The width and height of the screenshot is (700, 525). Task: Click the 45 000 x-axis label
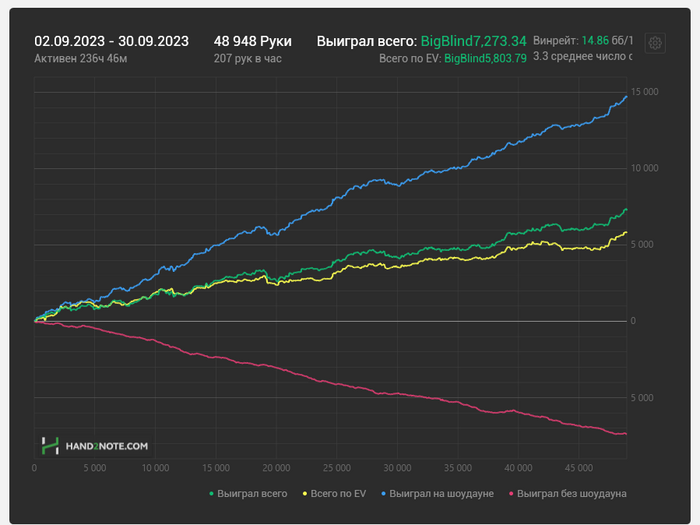coord(579,468)
